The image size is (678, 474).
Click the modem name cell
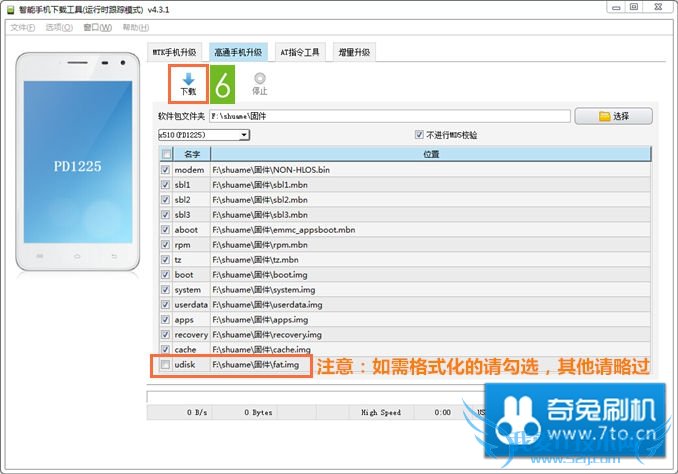[x=192, y=170]
